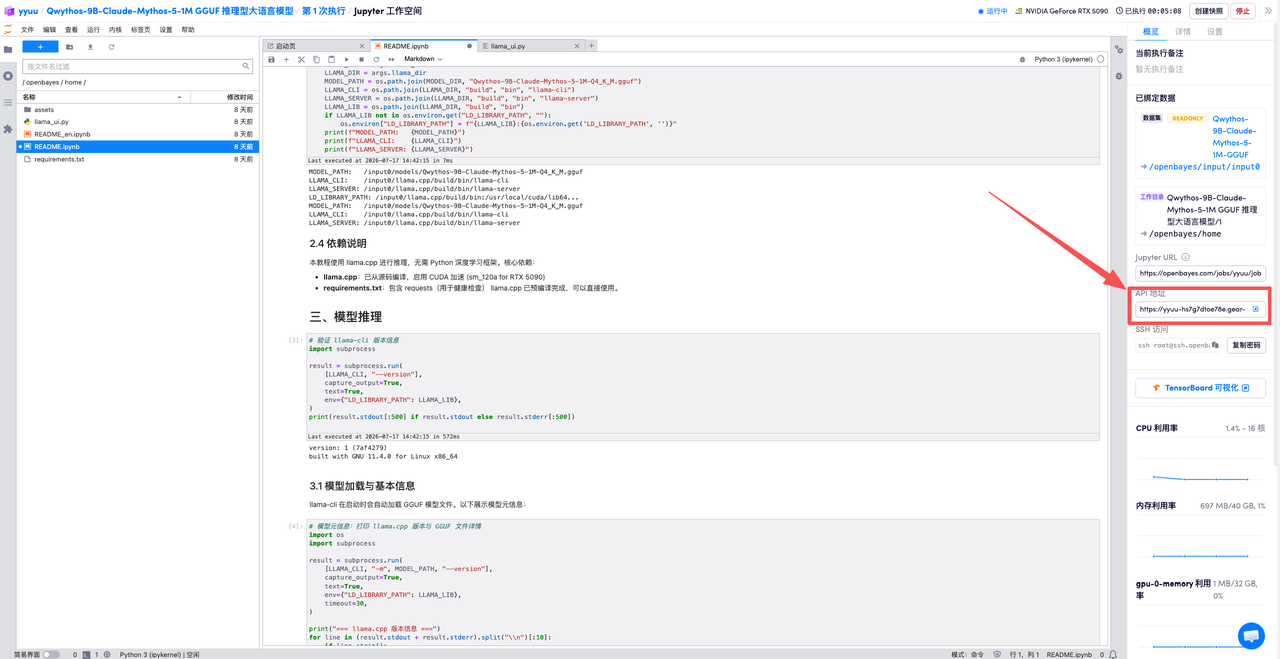
Task: Click the yyuu breadcrumb link
Action: pyautogui.click(x=28, y=11)
